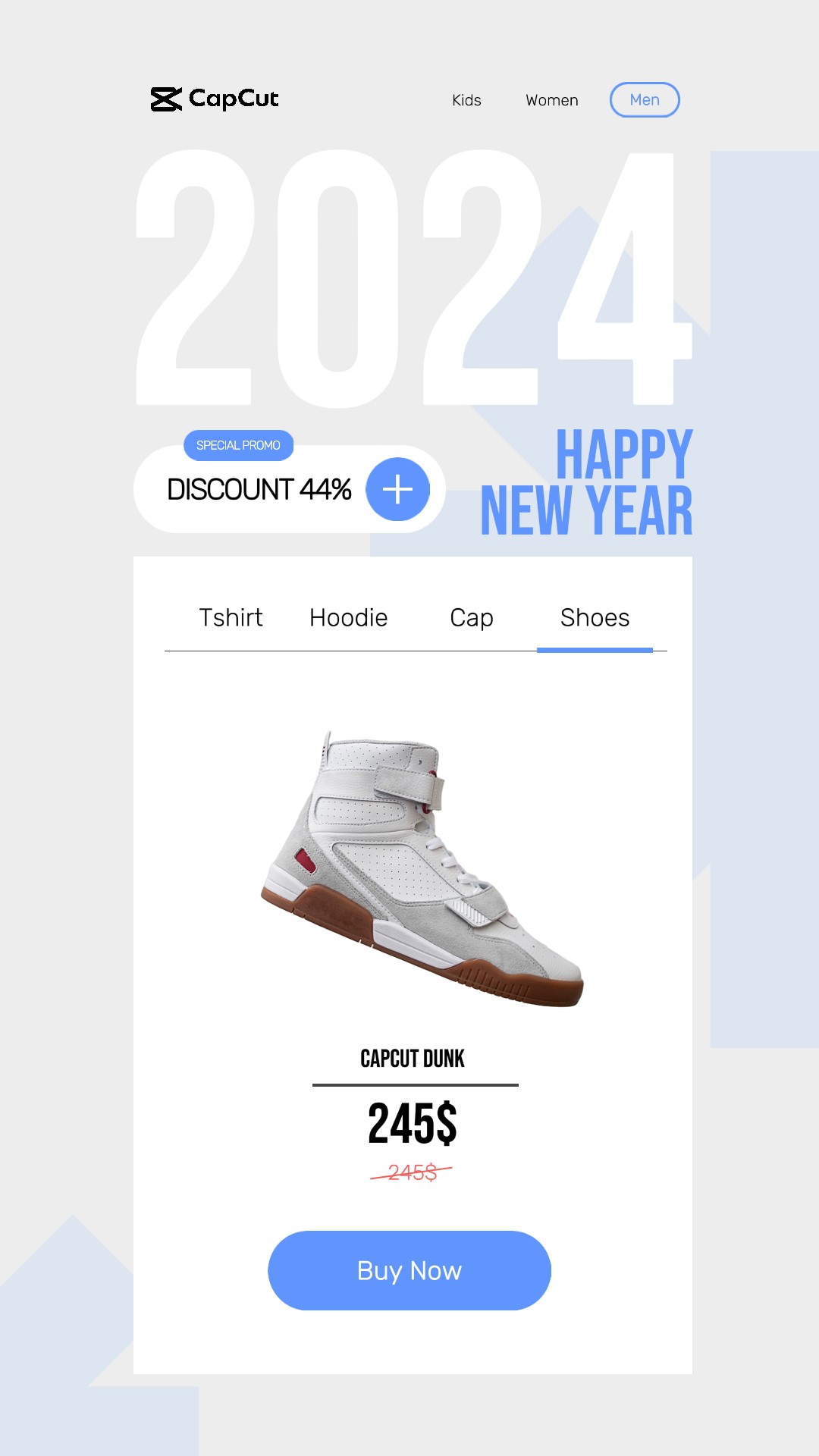The height and width of the screenshot is (1456, 819).
Task: Click the large 2024 banner text
Action: [x=414, y=278]
